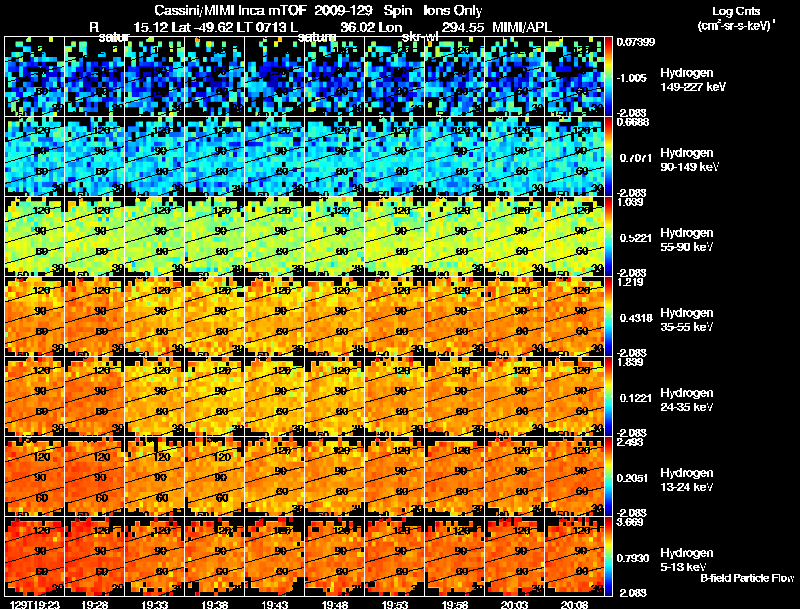Click the 0.7071 color scale value
Image resolution: width=800 pixels, height=609 pixels.
click(x=635, y=158)
